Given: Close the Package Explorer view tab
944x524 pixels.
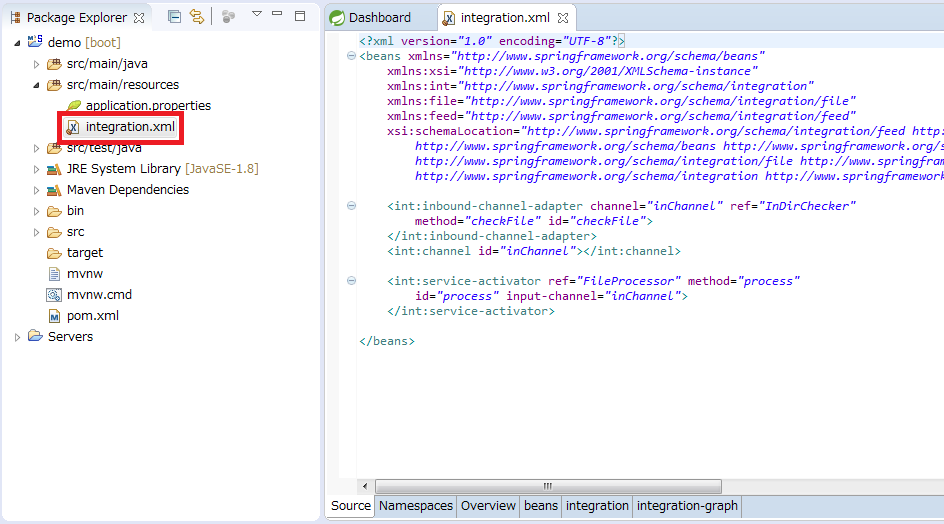Looking at the screenshot, I should 139,17.
